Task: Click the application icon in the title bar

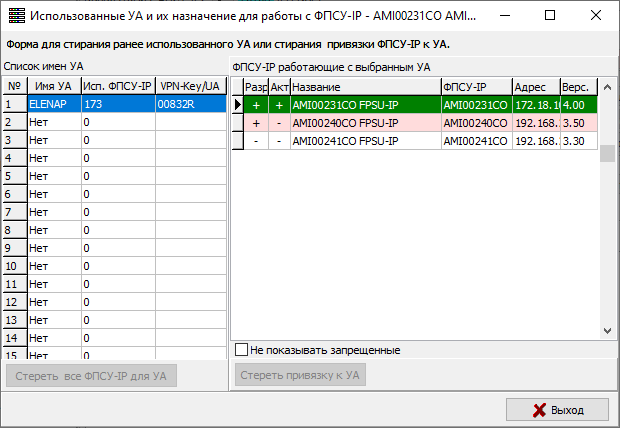Action: point(16,17)
